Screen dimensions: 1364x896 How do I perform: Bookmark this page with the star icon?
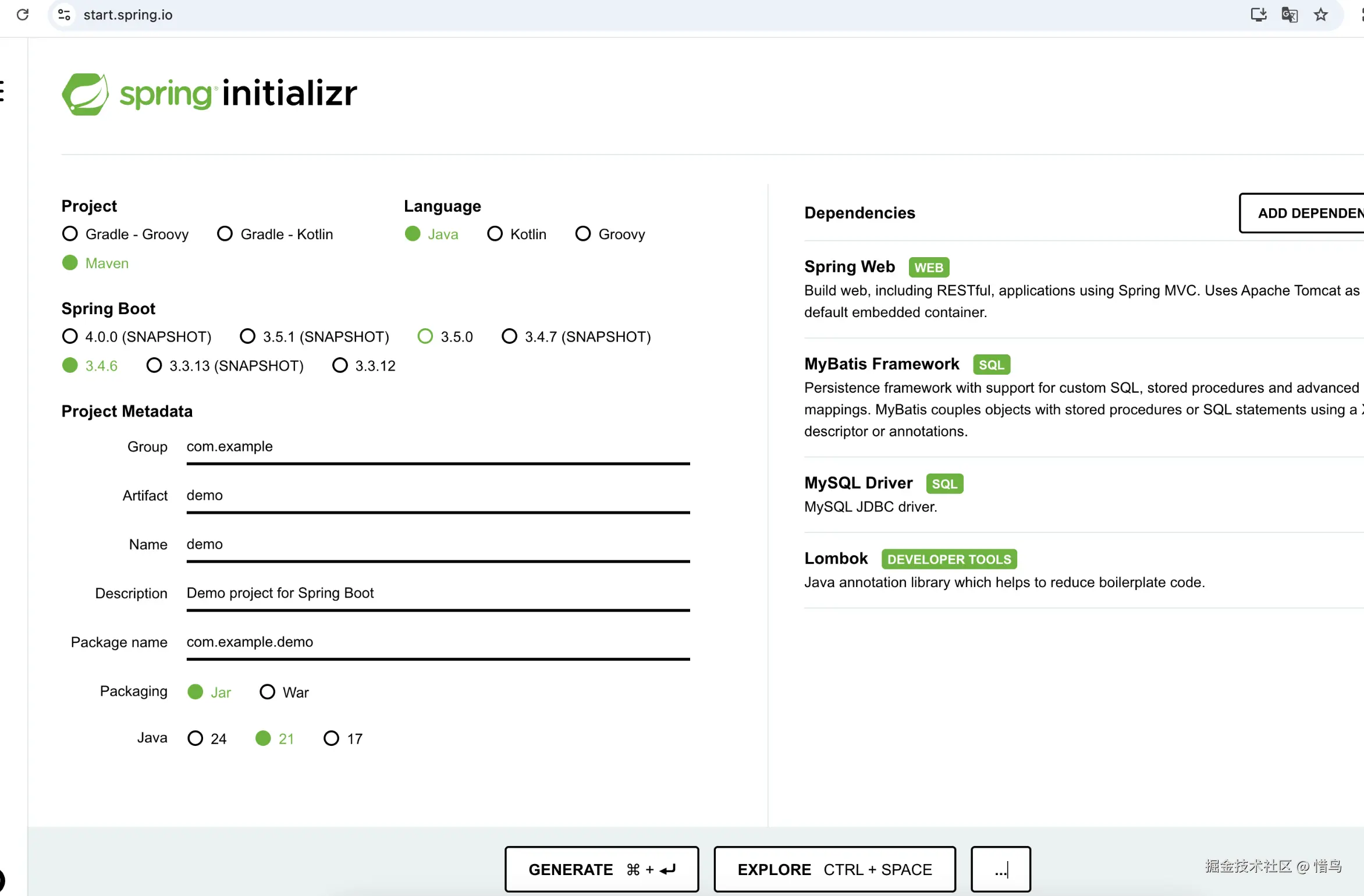click(1321, 15)
